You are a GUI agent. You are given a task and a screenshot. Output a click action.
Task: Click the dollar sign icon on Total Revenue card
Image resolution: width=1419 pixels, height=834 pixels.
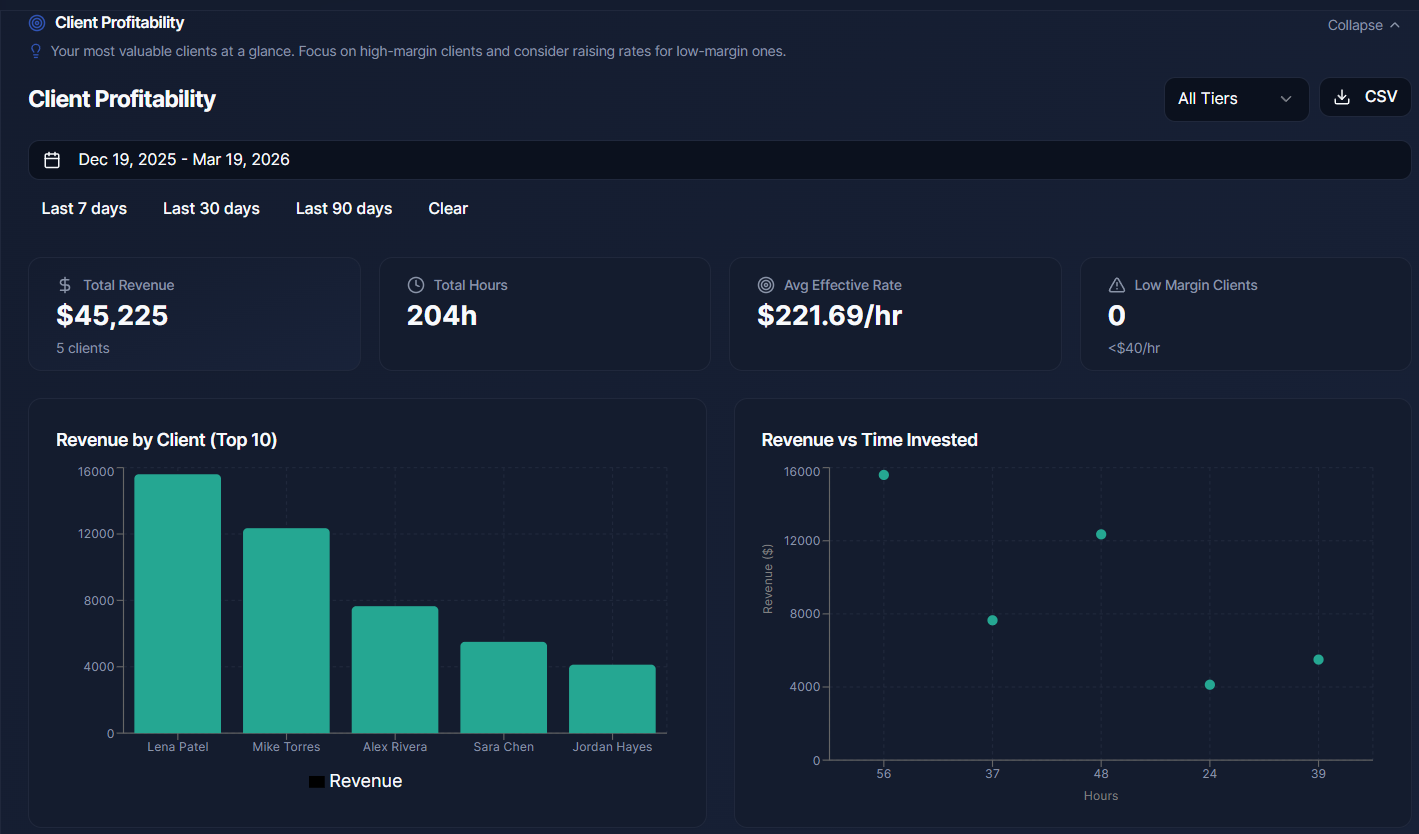point(65,285)
